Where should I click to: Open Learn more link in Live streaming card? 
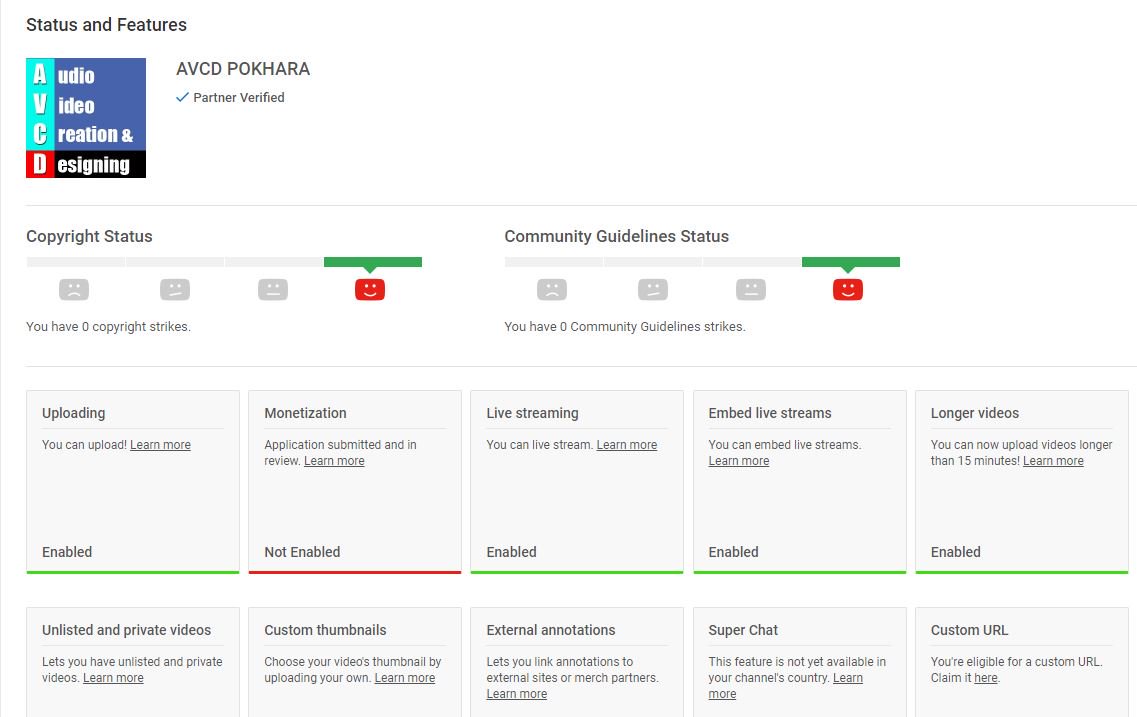click(x=627, y=444)
